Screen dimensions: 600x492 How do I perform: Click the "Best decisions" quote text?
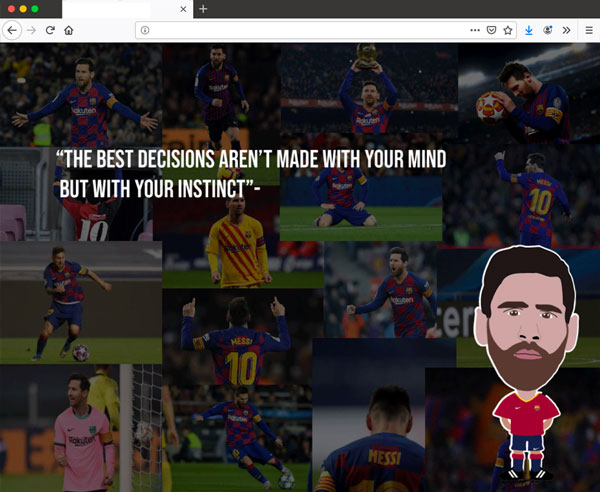pyautogui.click(x=250, y=173)
